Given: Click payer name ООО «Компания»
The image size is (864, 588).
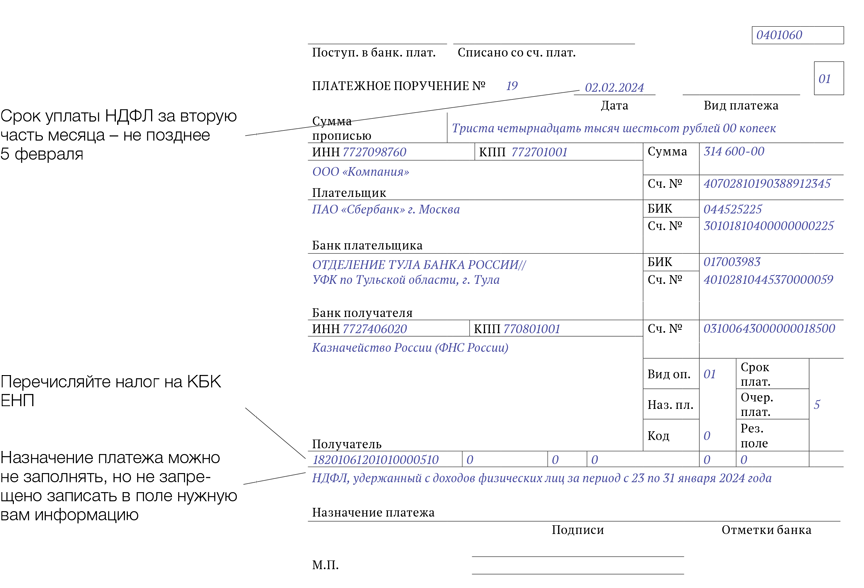Looking at the screenshot, I should pos(361,172).
